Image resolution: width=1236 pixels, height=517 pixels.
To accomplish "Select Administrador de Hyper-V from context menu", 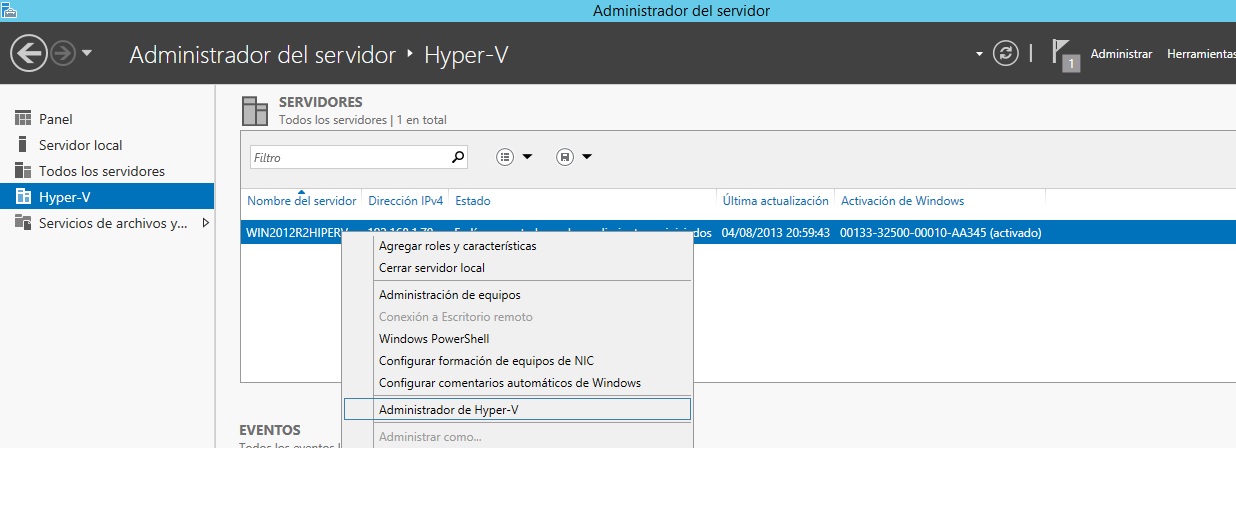I will pyautogui.click(x=448, y=409).
